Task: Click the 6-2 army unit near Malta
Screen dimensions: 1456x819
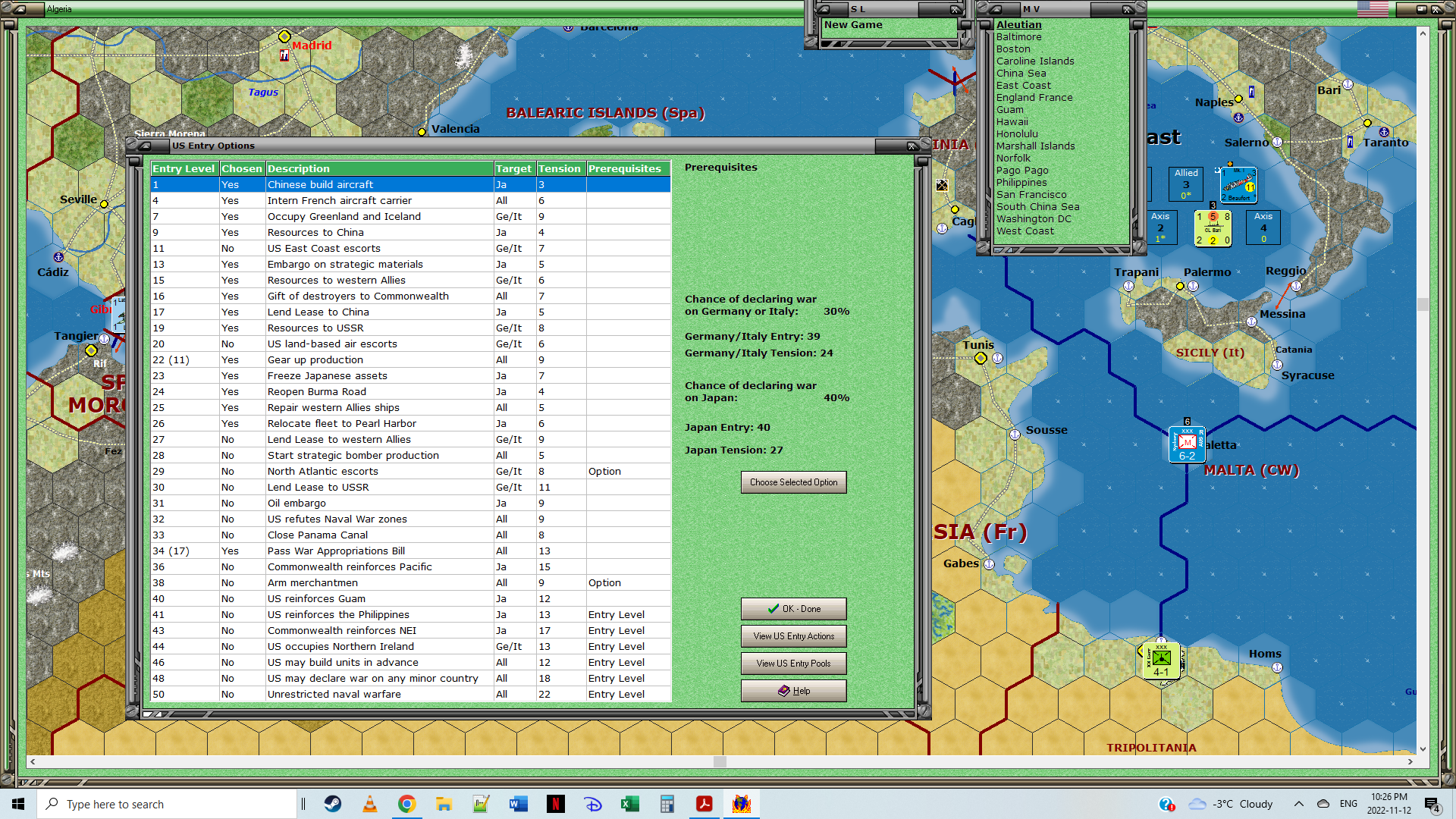Action: (x=1187, y=444)
